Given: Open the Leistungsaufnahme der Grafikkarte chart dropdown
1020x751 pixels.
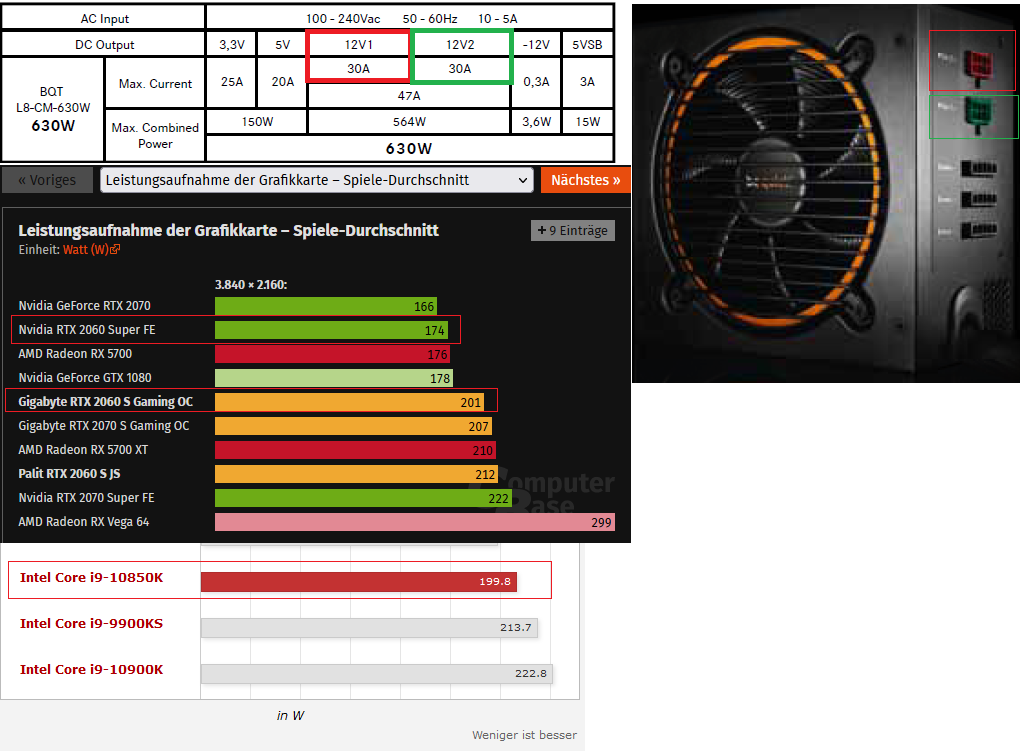Looking at the screenshot, I should (317, 180).
